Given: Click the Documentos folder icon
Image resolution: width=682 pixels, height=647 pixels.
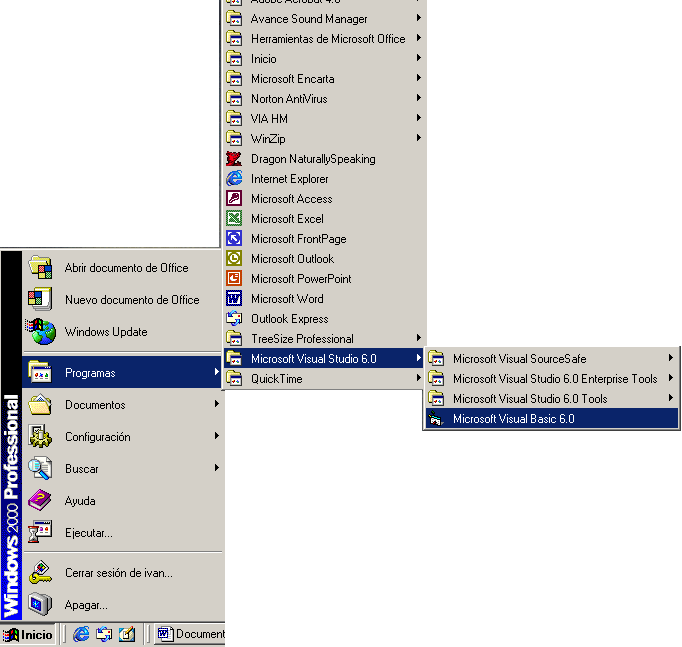Looking at the screenshot, I should point(40,404).
